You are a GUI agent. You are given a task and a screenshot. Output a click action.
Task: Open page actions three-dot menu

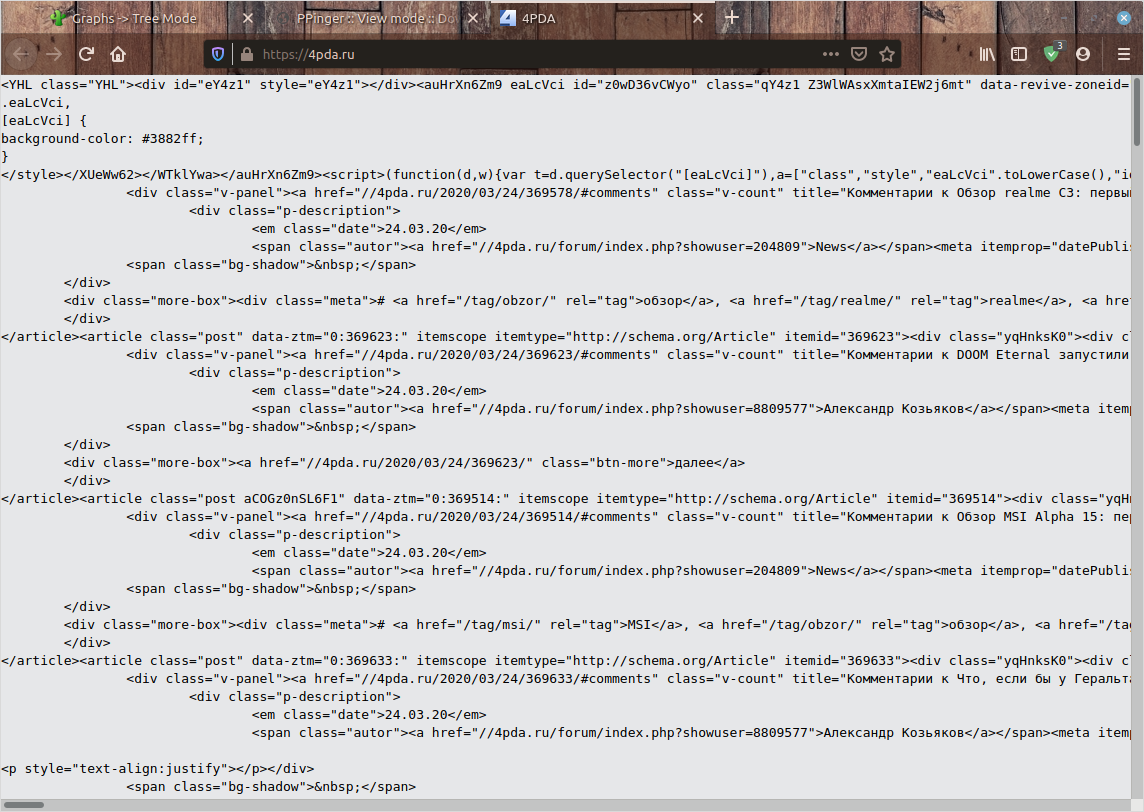[x=830, y=54]
